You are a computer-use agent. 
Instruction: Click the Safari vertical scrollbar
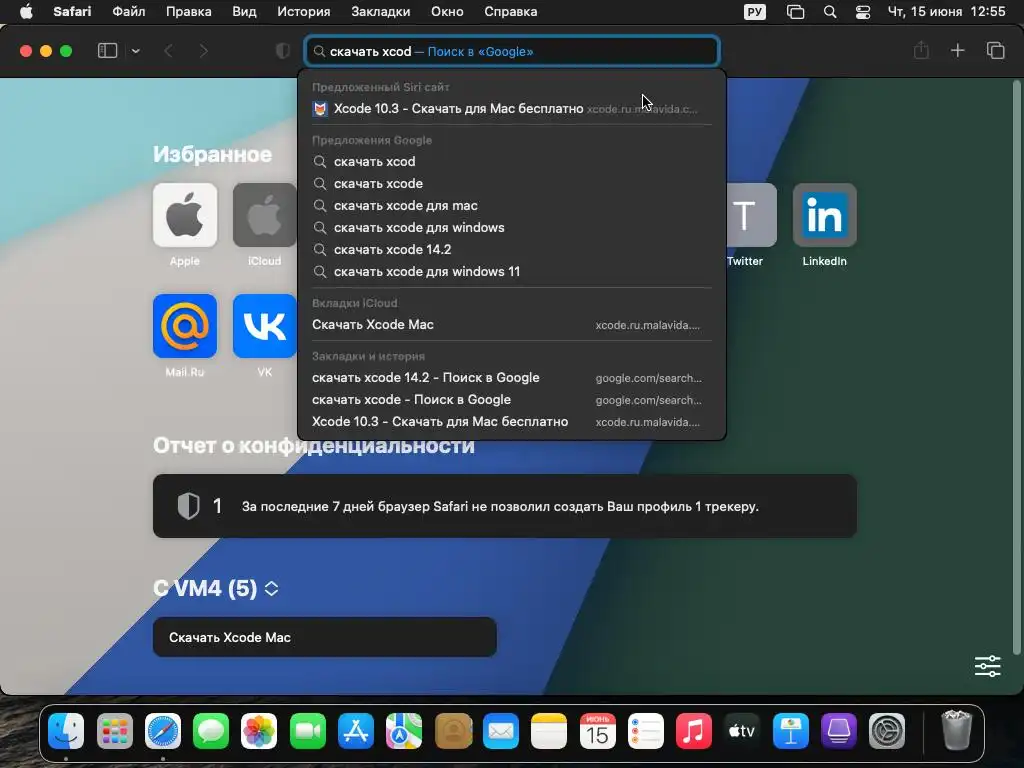point(1016,366)
